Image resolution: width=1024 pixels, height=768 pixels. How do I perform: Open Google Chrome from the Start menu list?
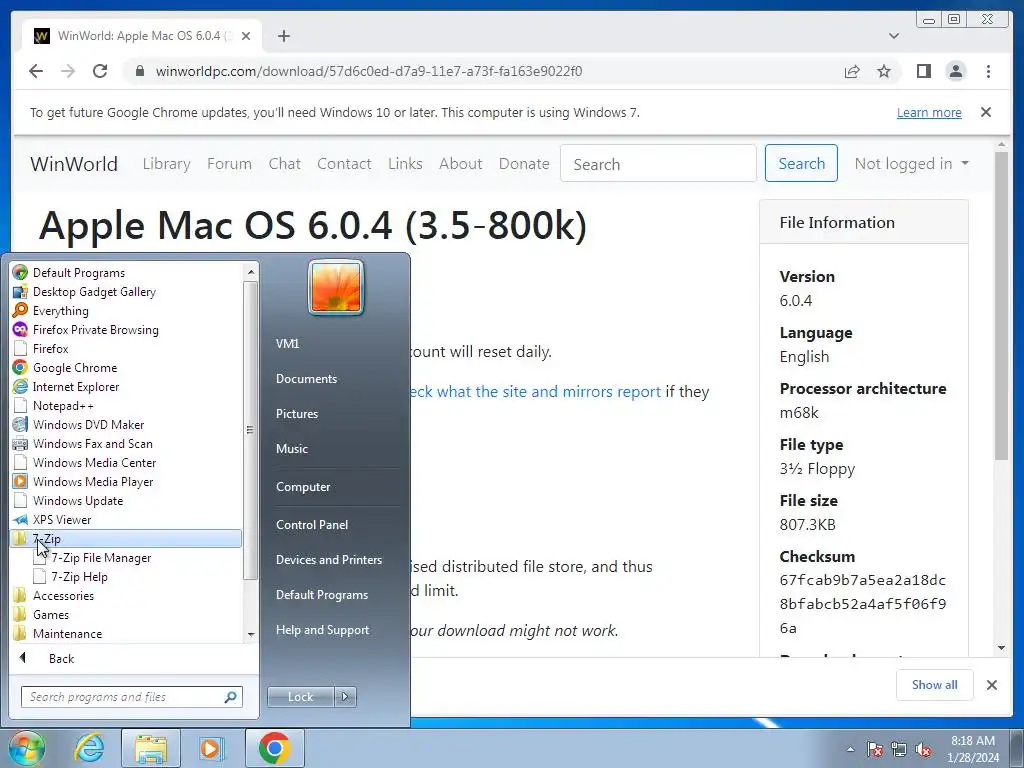(x=74, y=367)
